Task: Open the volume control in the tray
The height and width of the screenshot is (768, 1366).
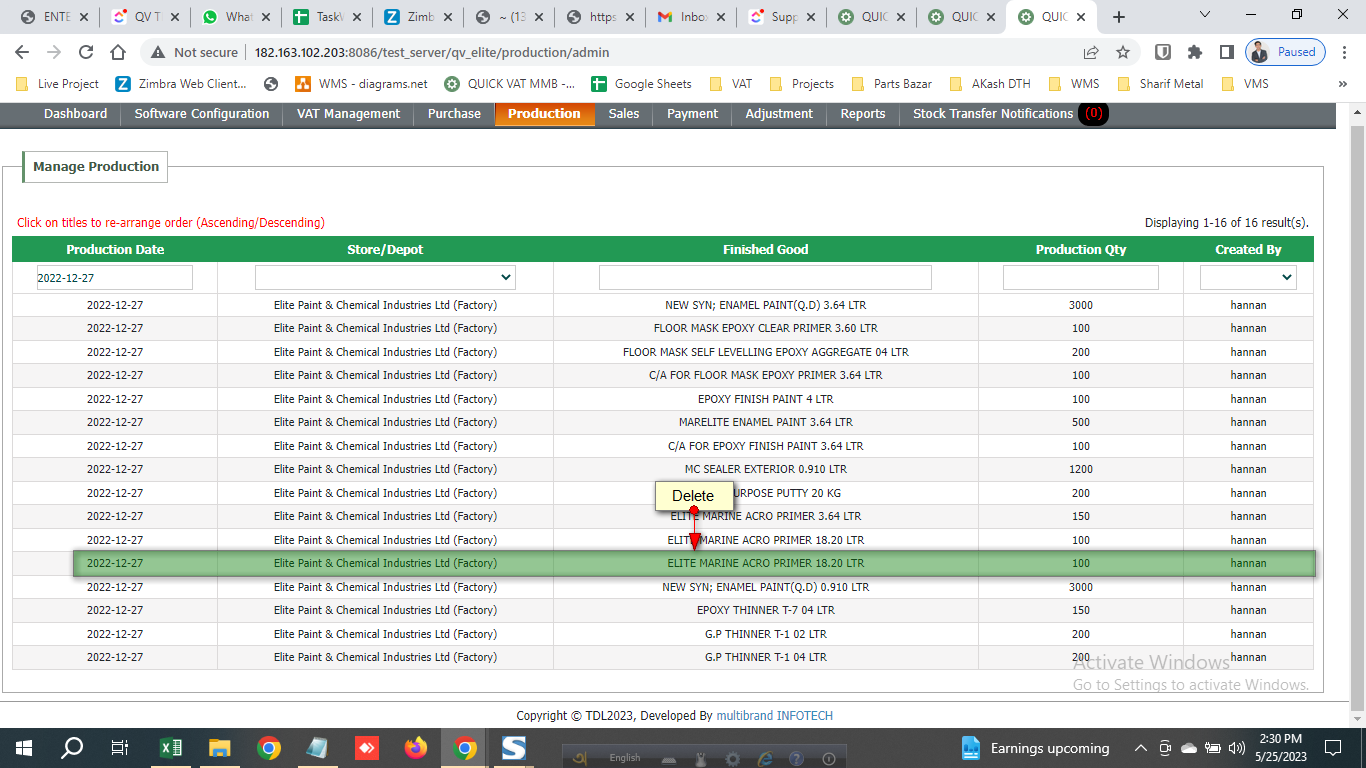Action: [1236, 748]
